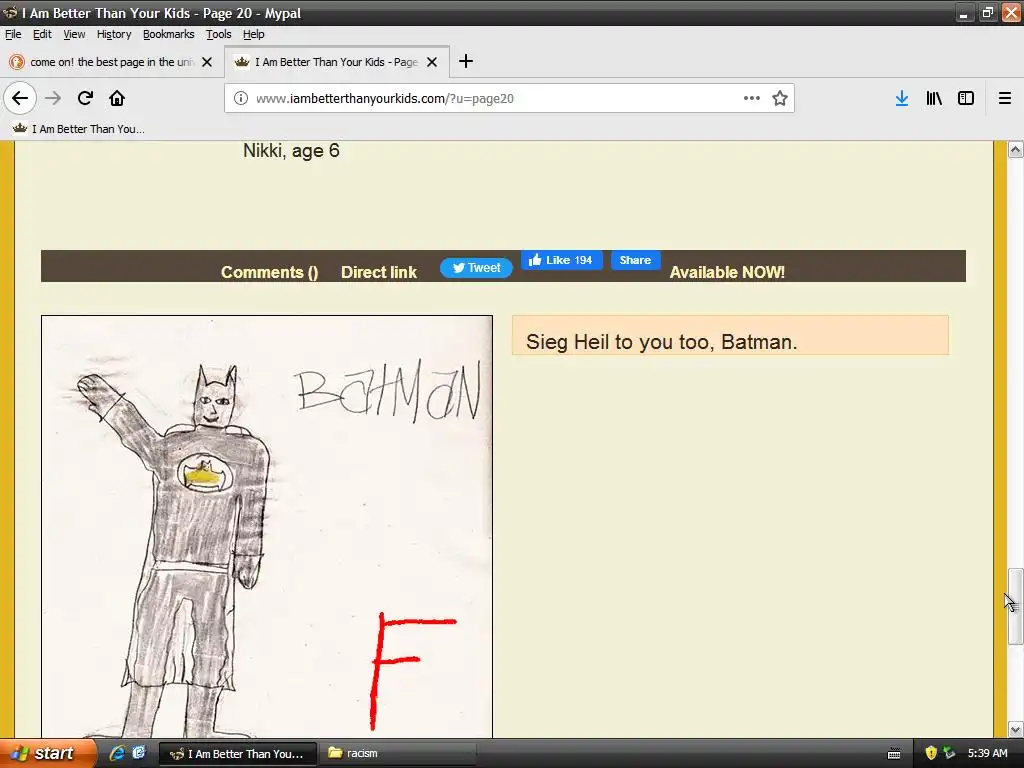The height and width of the screenshot is (768, 1024).
Task: Show site information icon in address bar
Action: pyautogui.click(x=241, y=99)
